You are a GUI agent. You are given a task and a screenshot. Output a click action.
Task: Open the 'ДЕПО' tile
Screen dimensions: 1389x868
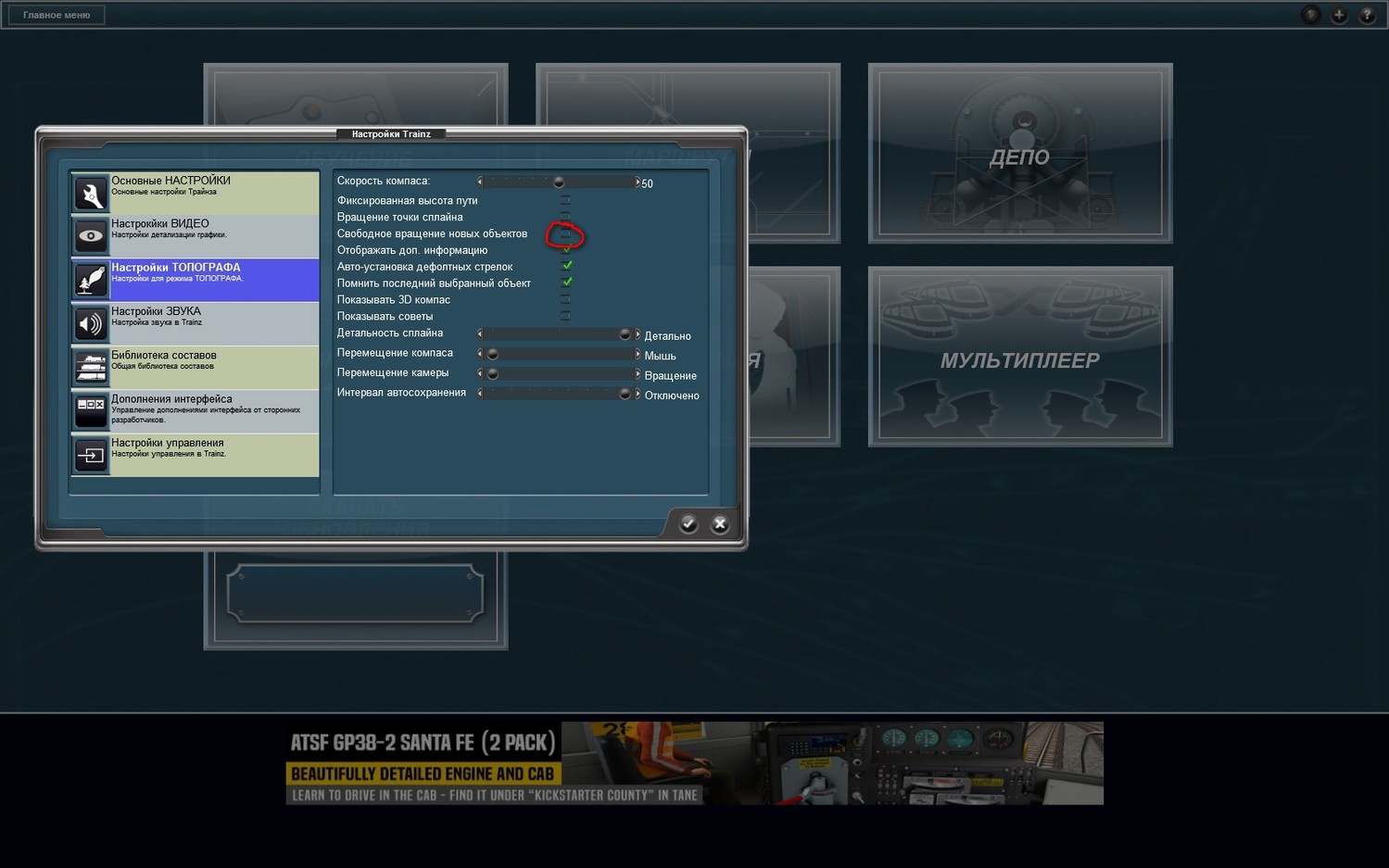pos(1020,154)
